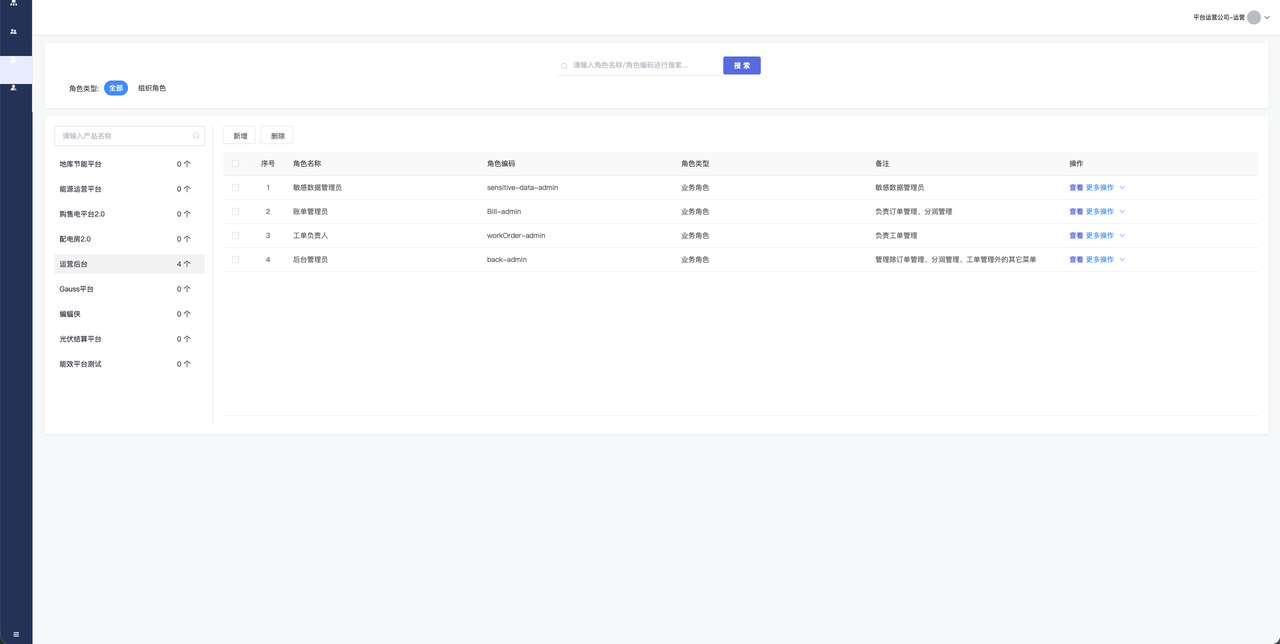Check the box for 敏感数据管理员 row
The height and width of the screenshot is (644, 1280).
point(236,187)
